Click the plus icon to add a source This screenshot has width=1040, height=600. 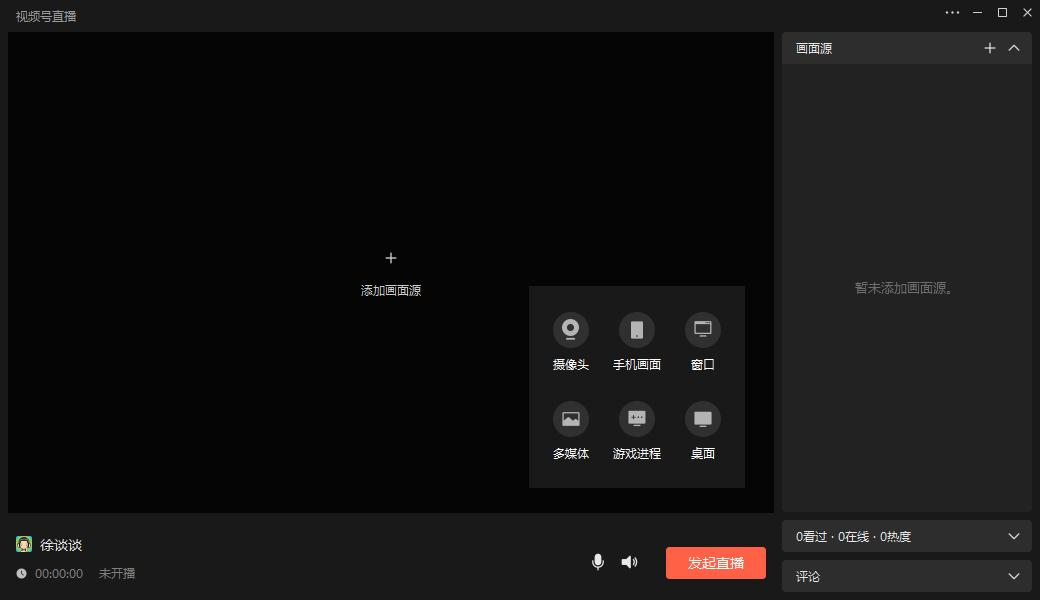[x=990, y=47]
